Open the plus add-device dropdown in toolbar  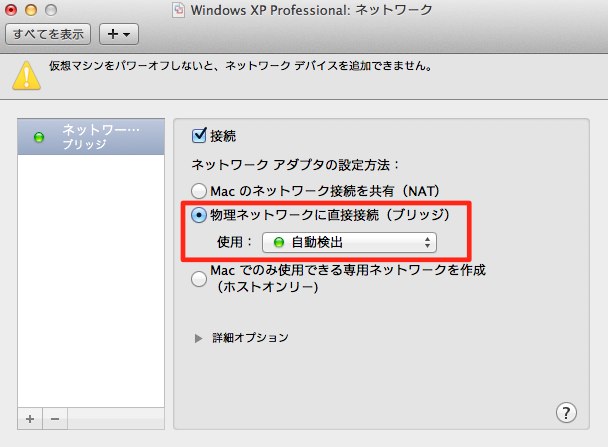pyautogui.click(x=119, y=34)
